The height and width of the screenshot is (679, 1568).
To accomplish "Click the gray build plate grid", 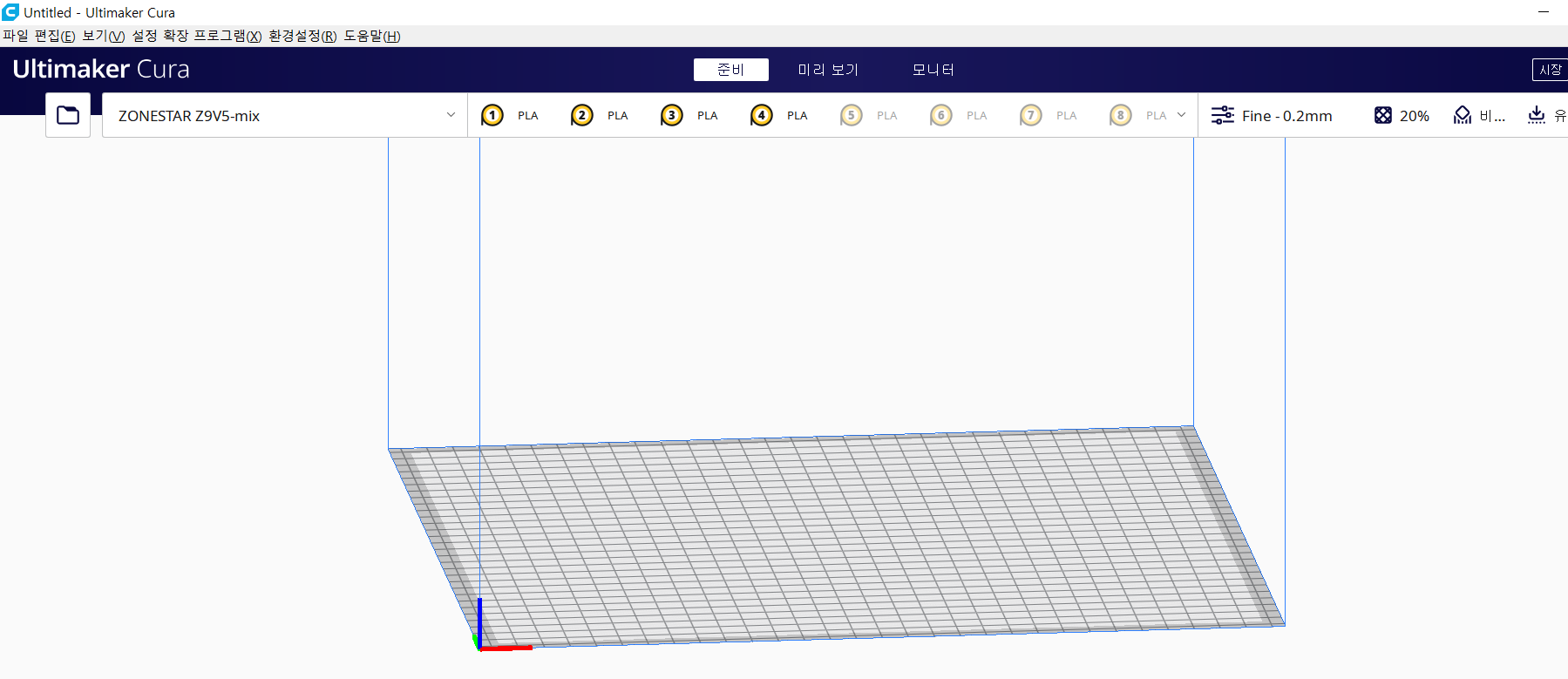I will (x=837, y=536).
